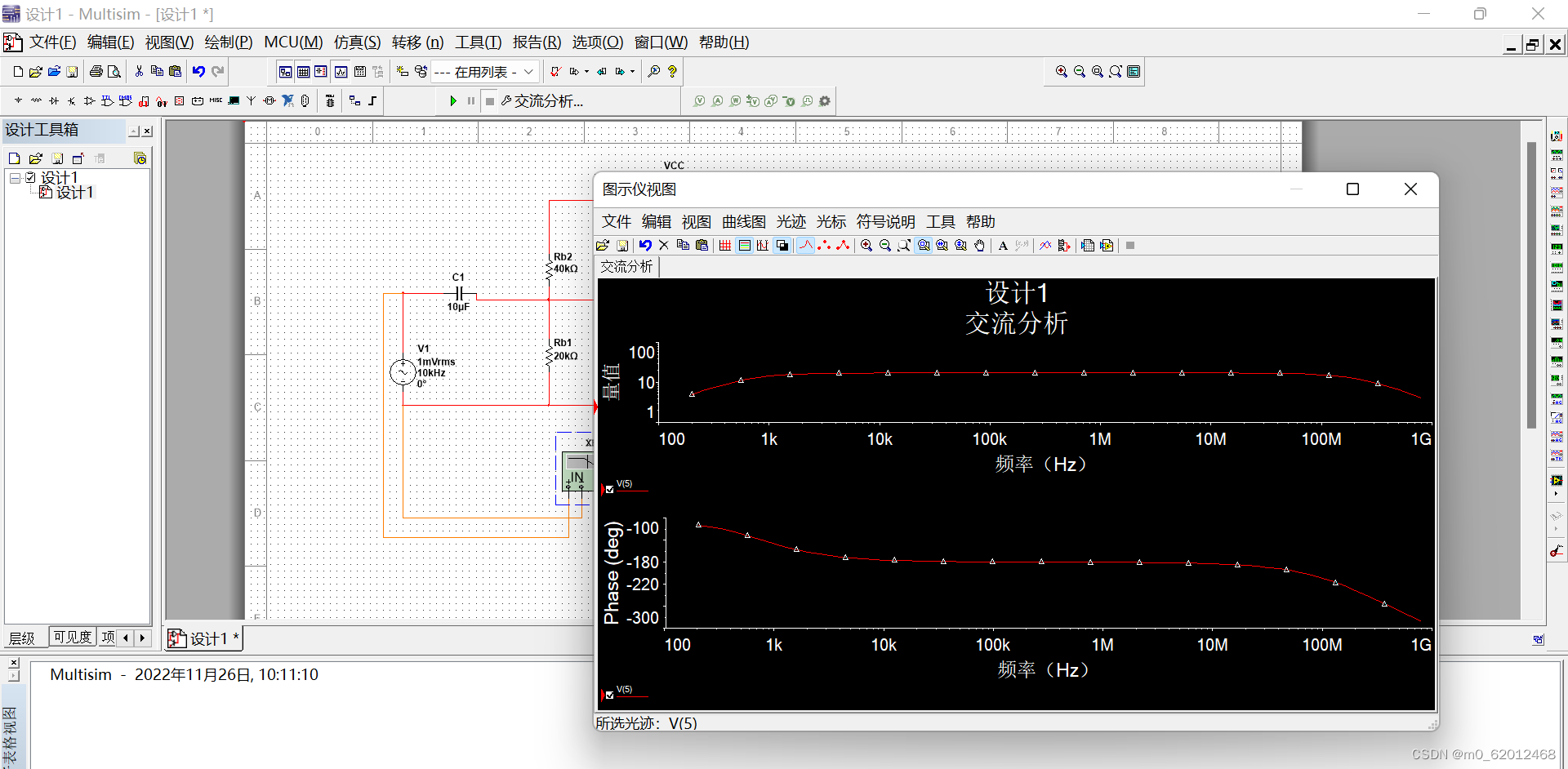Screen dimensions: 1568x769
Task: Uncheck V(5) trace in magnitude plot legend
Action: click(x=610, y=490)
